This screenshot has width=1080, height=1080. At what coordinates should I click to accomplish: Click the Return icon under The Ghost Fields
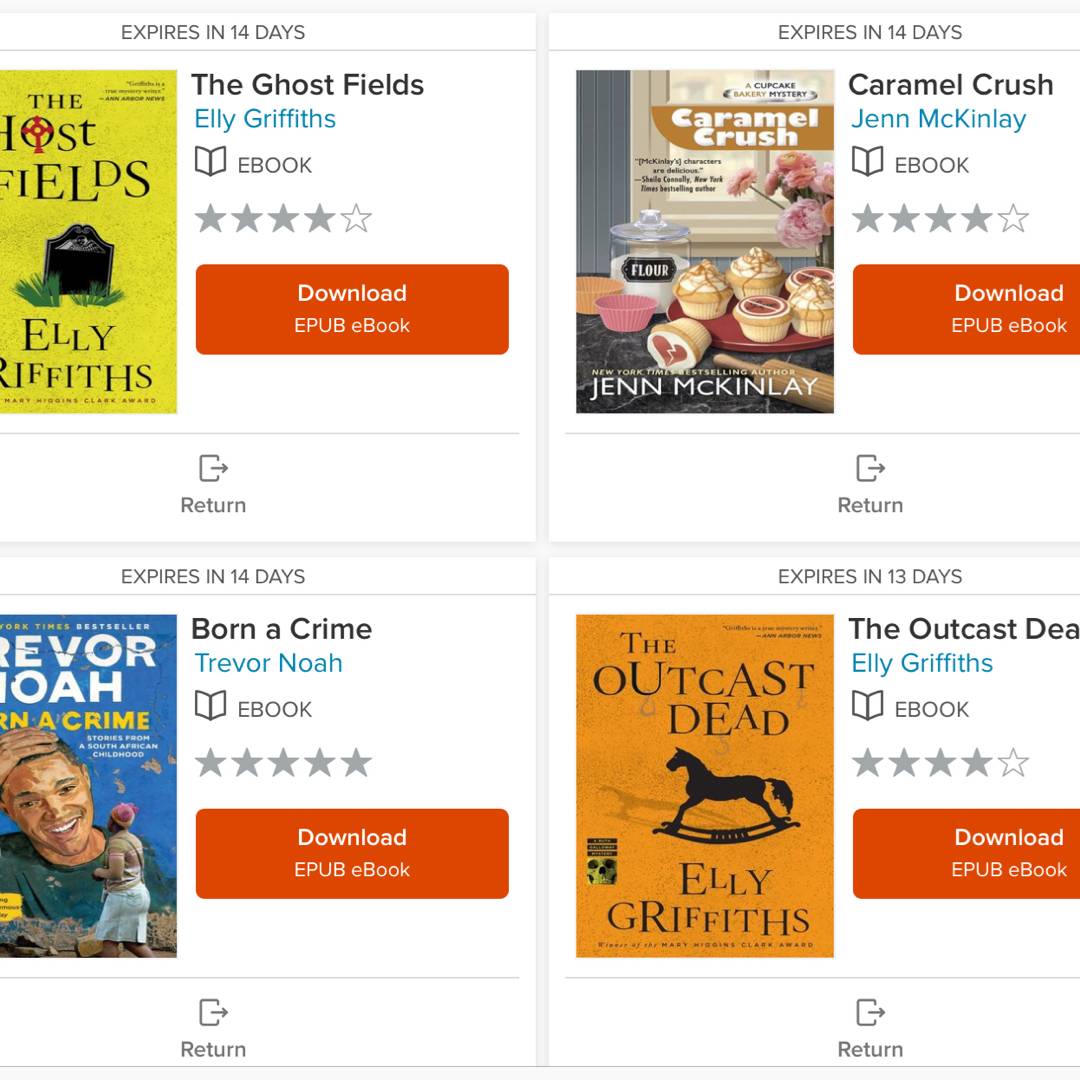(x=213, y=468)
